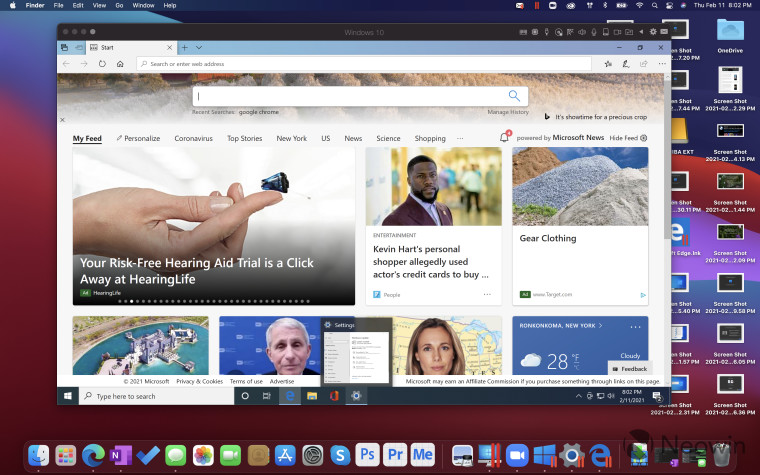Open Windows Action Center notification icon

[657, 396]
